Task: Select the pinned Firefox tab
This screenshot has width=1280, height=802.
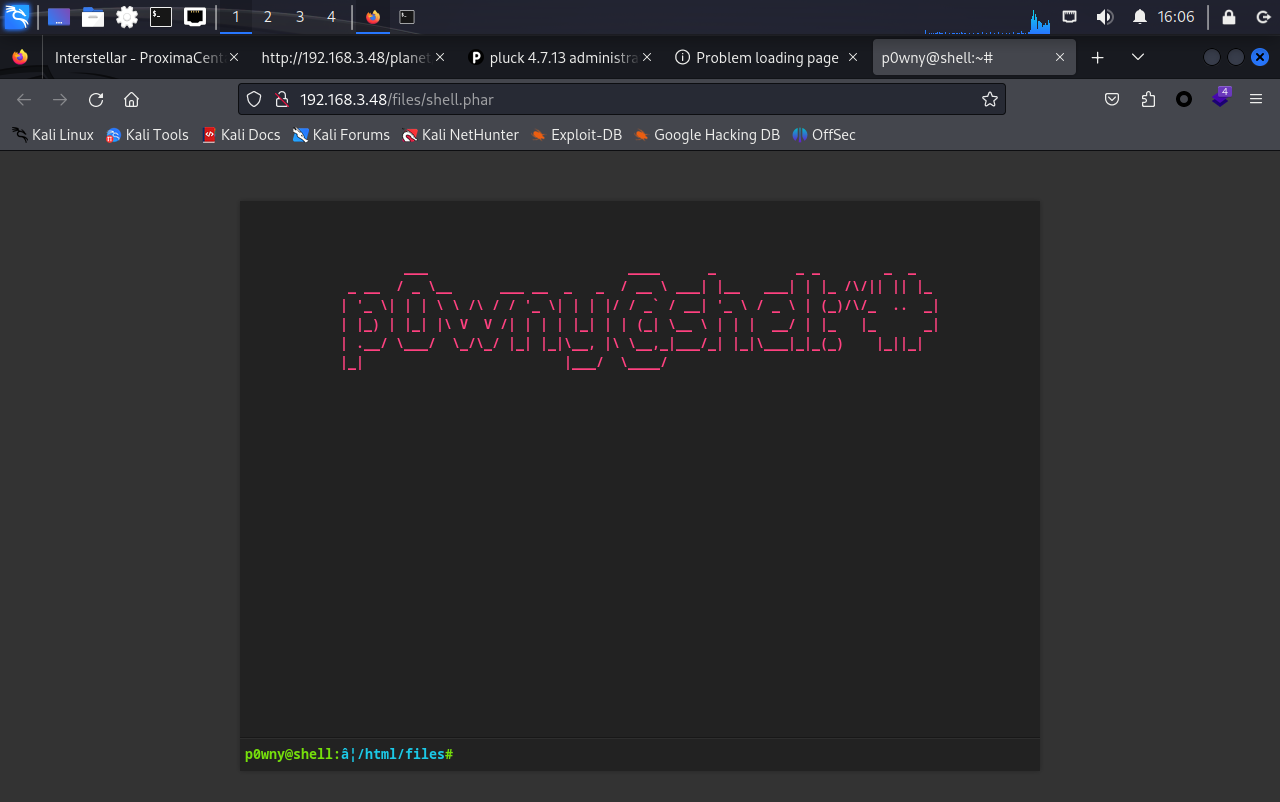Action: [x=20, y=58]
